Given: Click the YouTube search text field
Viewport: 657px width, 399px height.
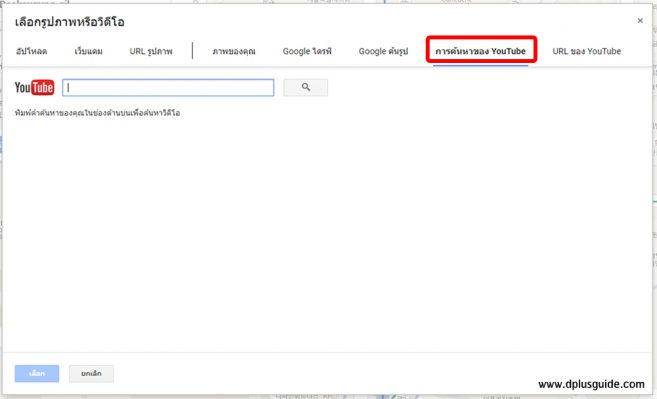Looking at the screenshot, I should pos(168,88).
